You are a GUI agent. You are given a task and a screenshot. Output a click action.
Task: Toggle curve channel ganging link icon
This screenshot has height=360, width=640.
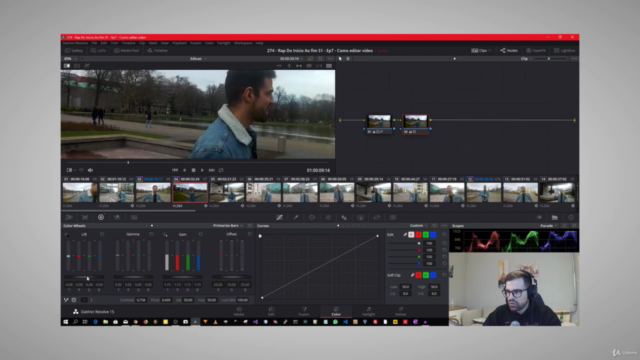[405, 235]
